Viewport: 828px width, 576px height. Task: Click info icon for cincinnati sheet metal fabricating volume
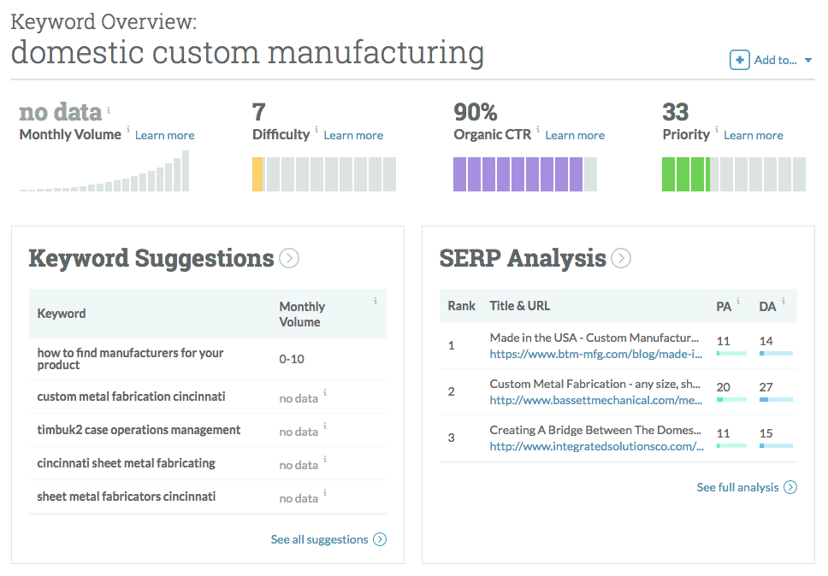325,459
